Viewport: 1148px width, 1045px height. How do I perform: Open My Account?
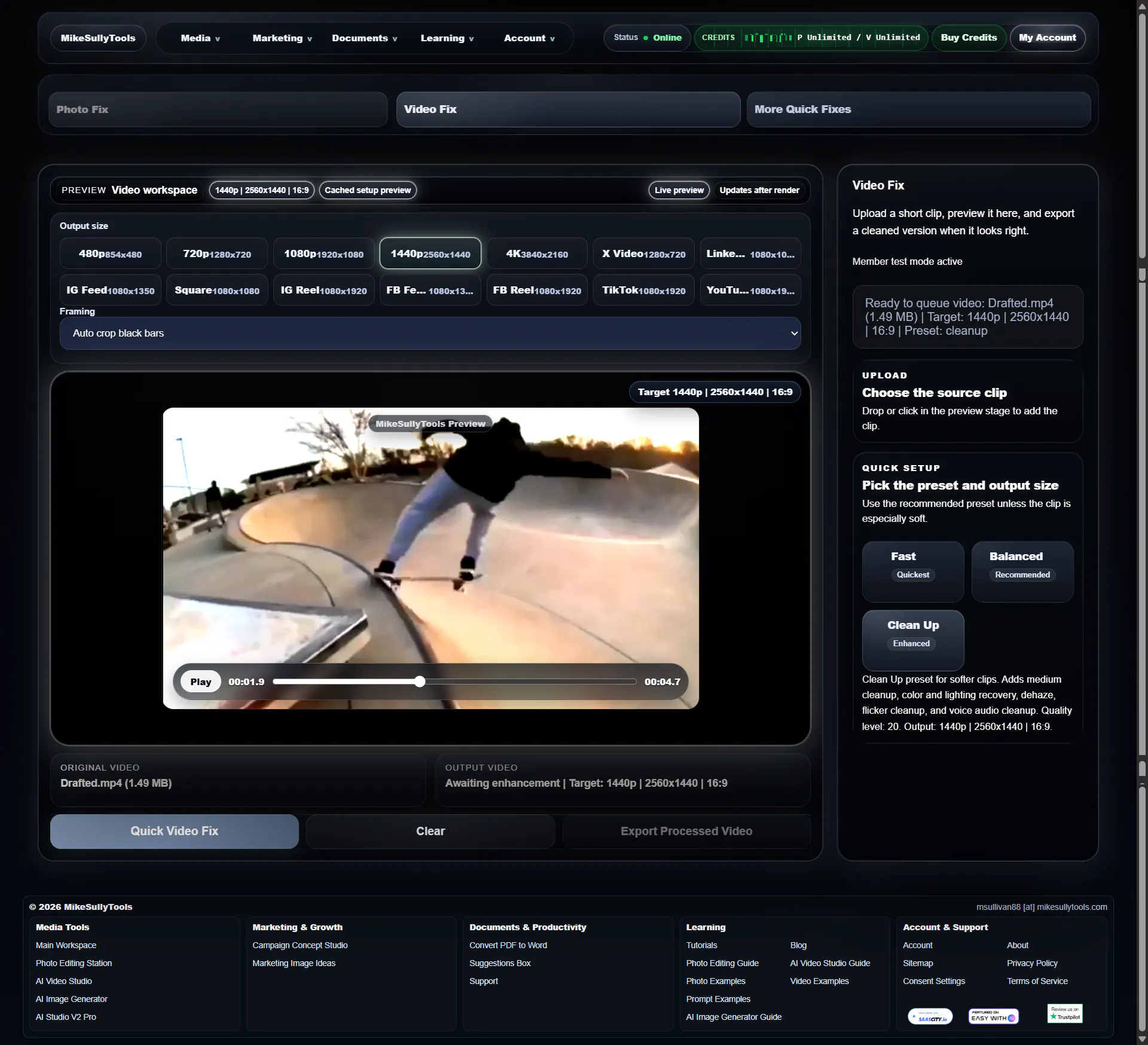(1048, 38)
